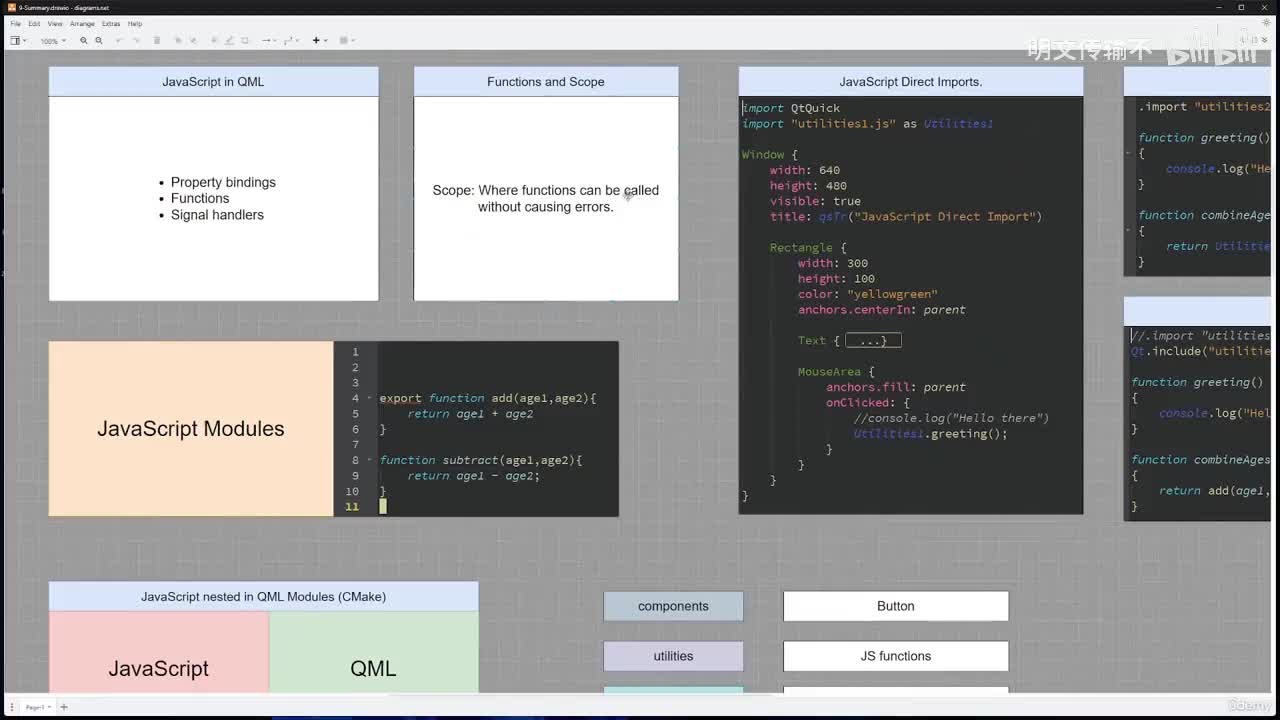Click the Zoom In magnifier icon
This screenshot has height=720, width=1280.
click(83, 41)
